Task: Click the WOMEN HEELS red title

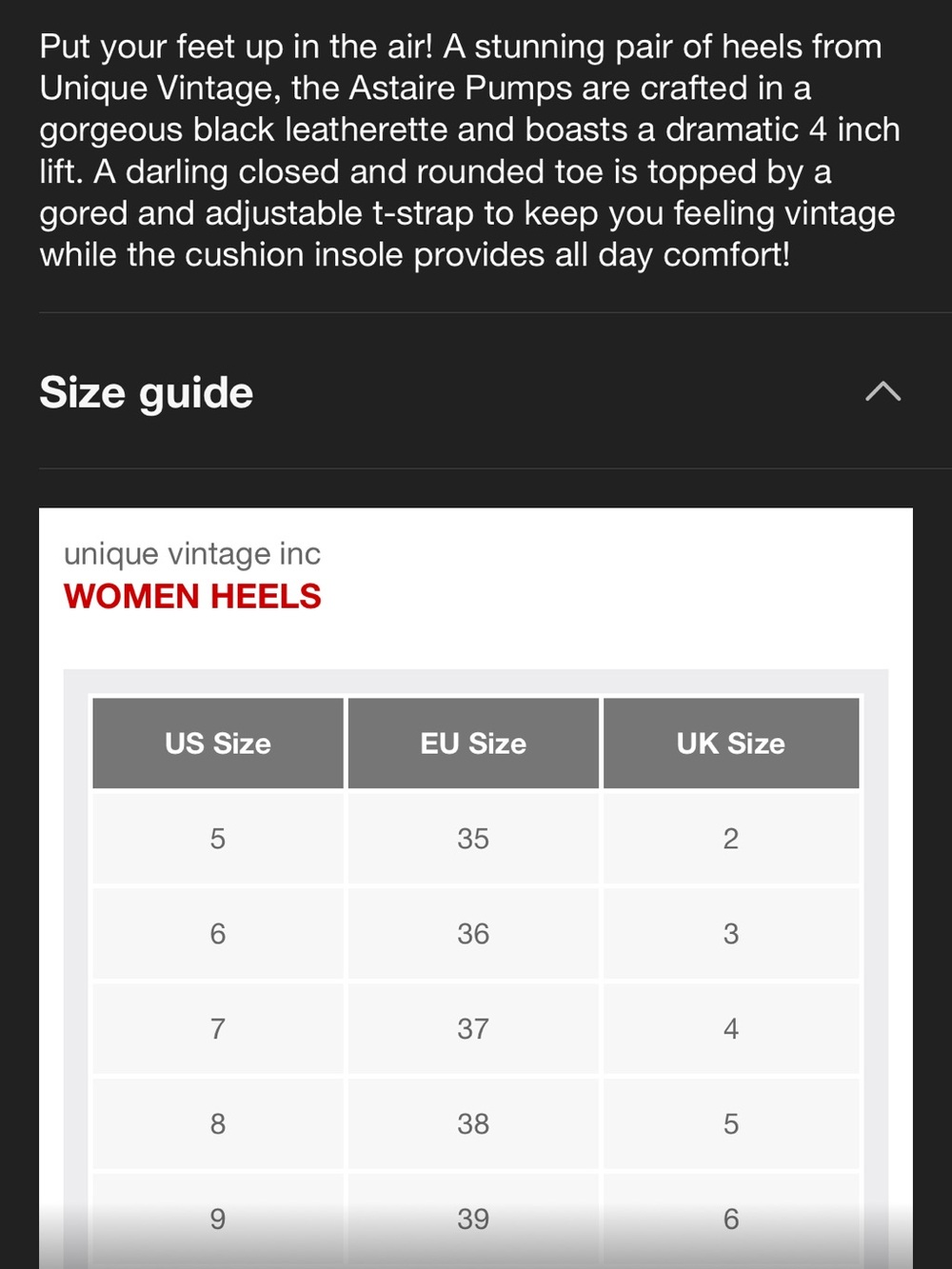Action: [192, 597]
